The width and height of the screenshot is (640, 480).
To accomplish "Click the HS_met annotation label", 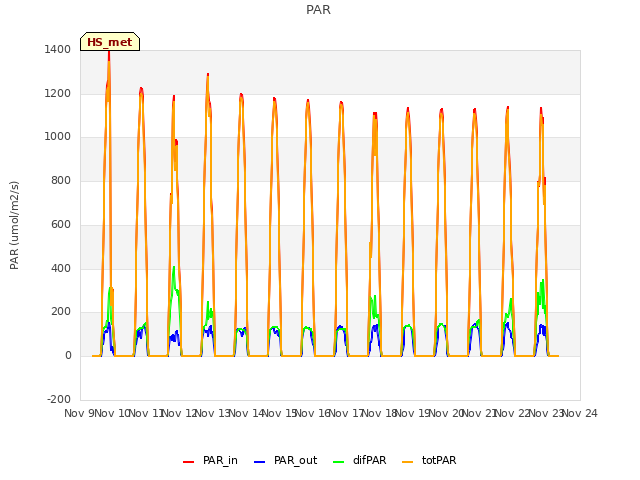I will (x=110, y=42).
